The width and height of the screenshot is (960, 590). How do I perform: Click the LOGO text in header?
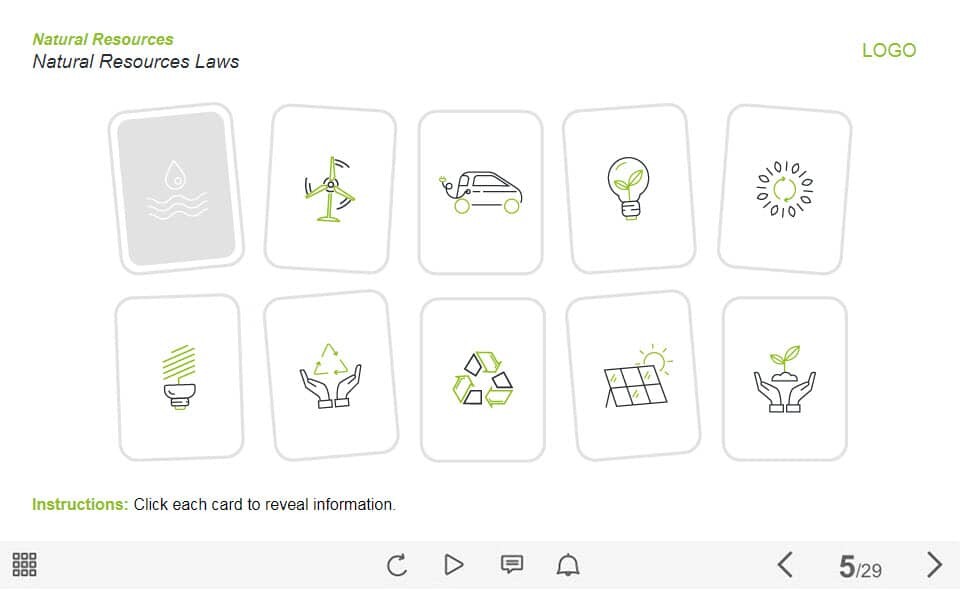(x=889, y=50)
